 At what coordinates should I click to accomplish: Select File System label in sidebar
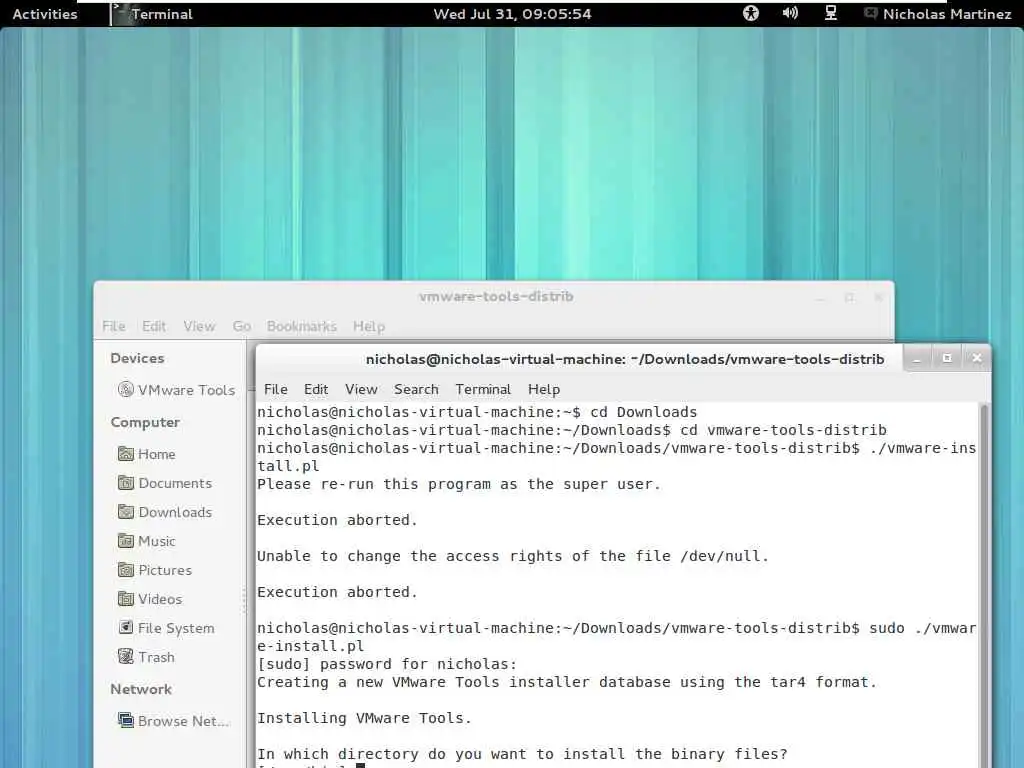176,628
